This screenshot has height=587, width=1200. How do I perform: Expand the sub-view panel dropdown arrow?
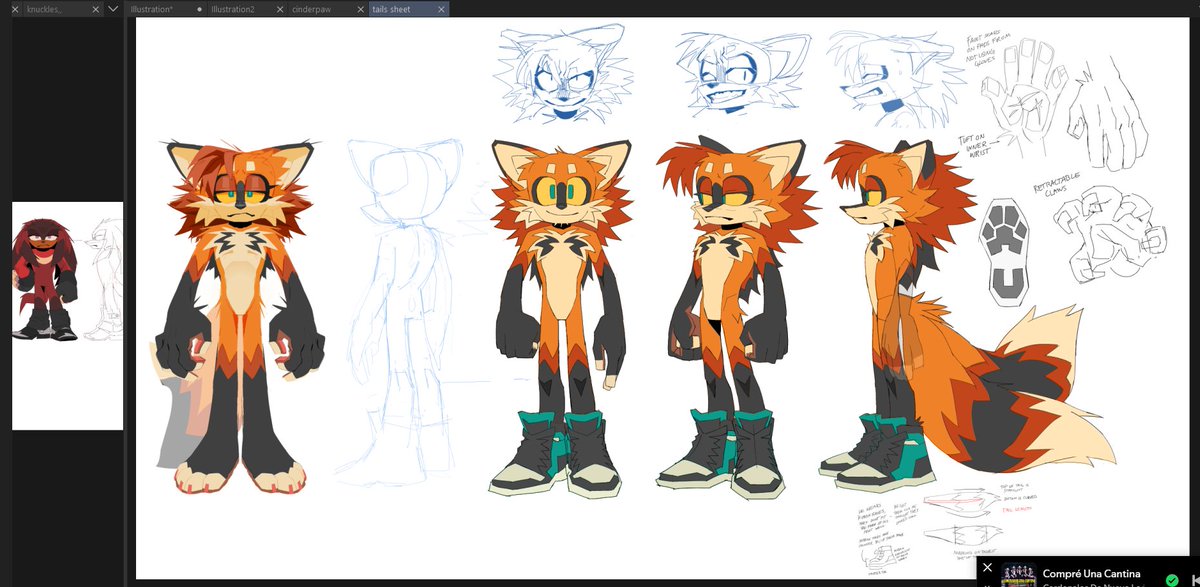[x=112, y=9]
